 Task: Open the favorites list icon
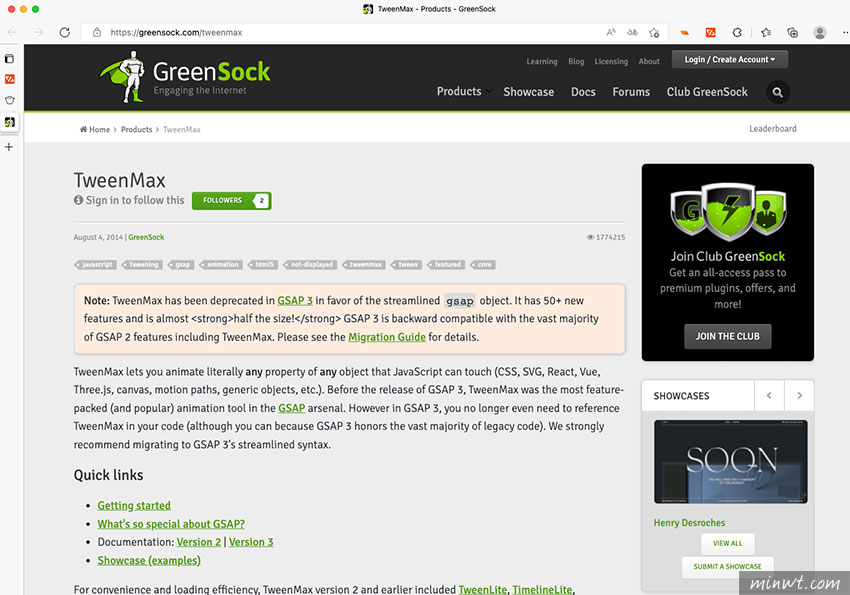(766, 33)
